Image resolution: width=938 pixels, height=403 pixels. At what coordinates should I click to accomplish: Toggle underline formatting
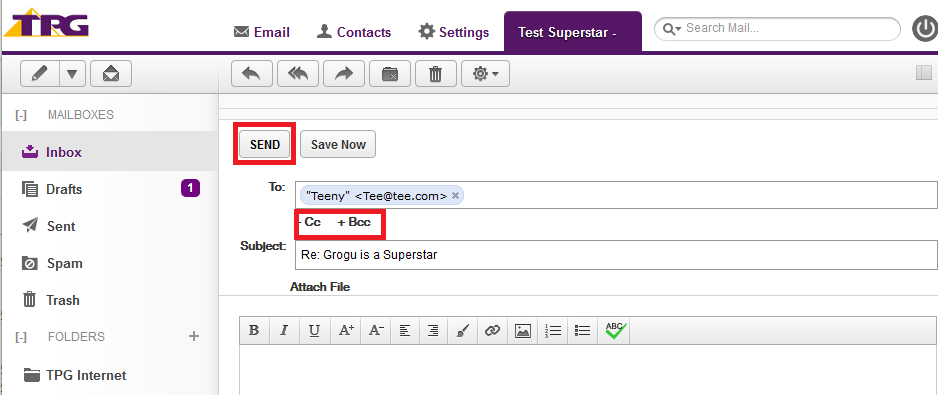coord(314,330)
